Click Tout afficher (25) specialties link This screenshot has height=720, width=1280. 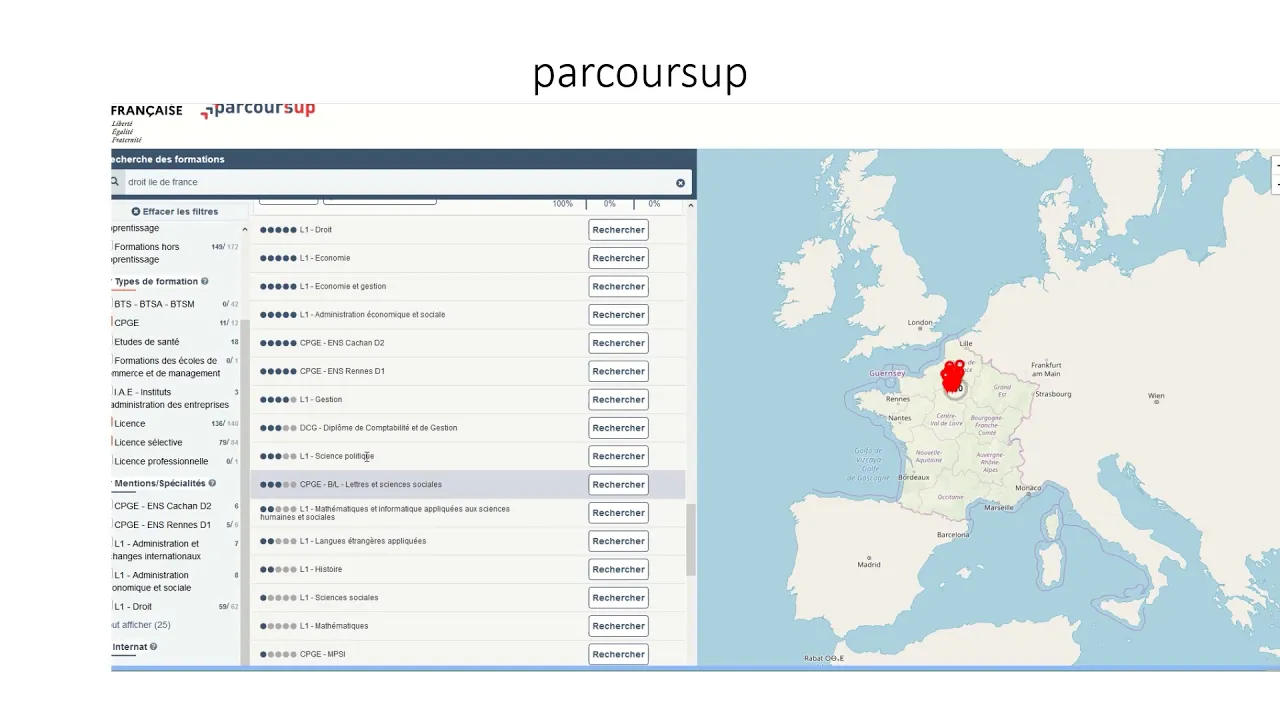[x=141, y=625]
